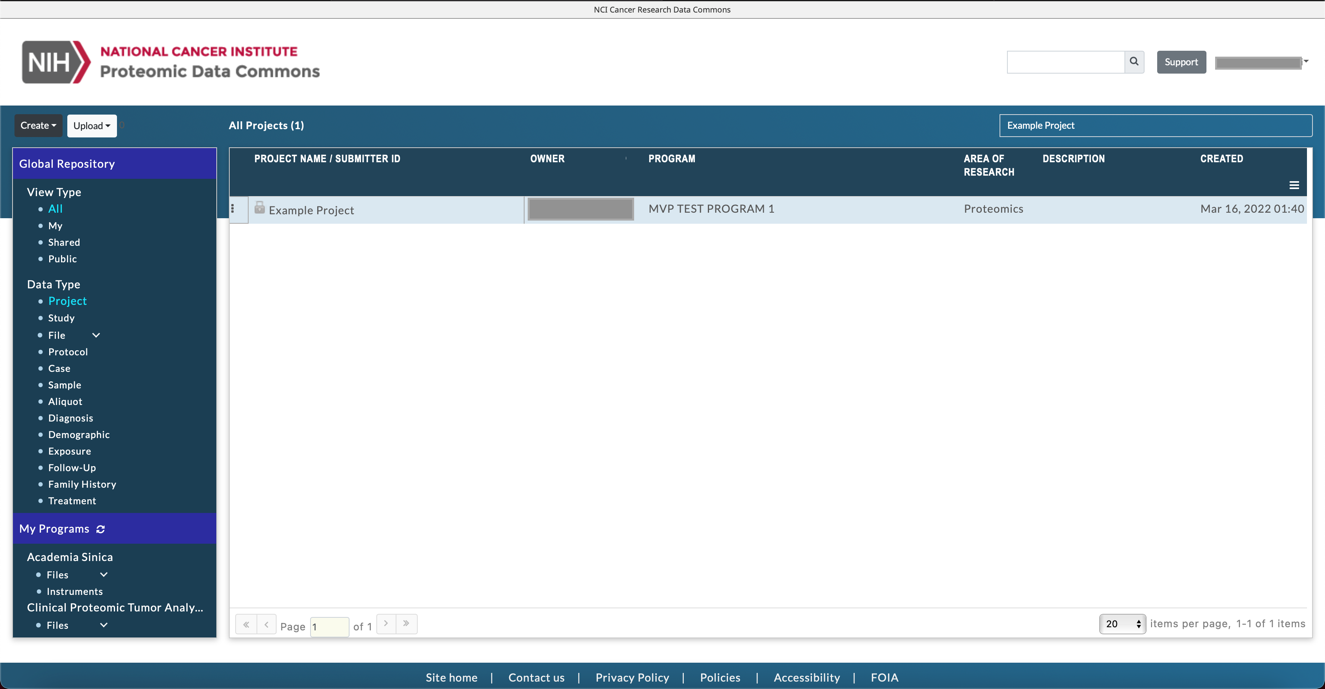The width and height of the screenshot is (1325, 689).
Task: Change the items per page selector
Action: point(1122,624)
